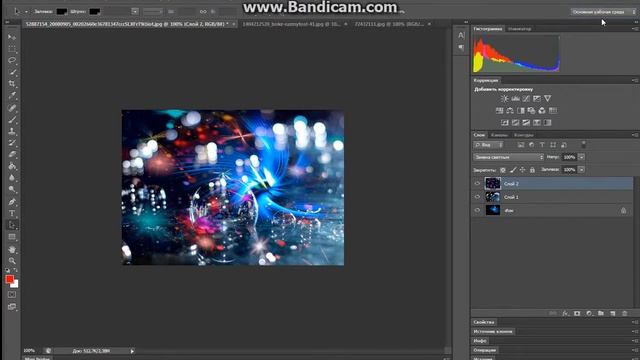Open the workspace switcher dropdown

pos(603,12)
